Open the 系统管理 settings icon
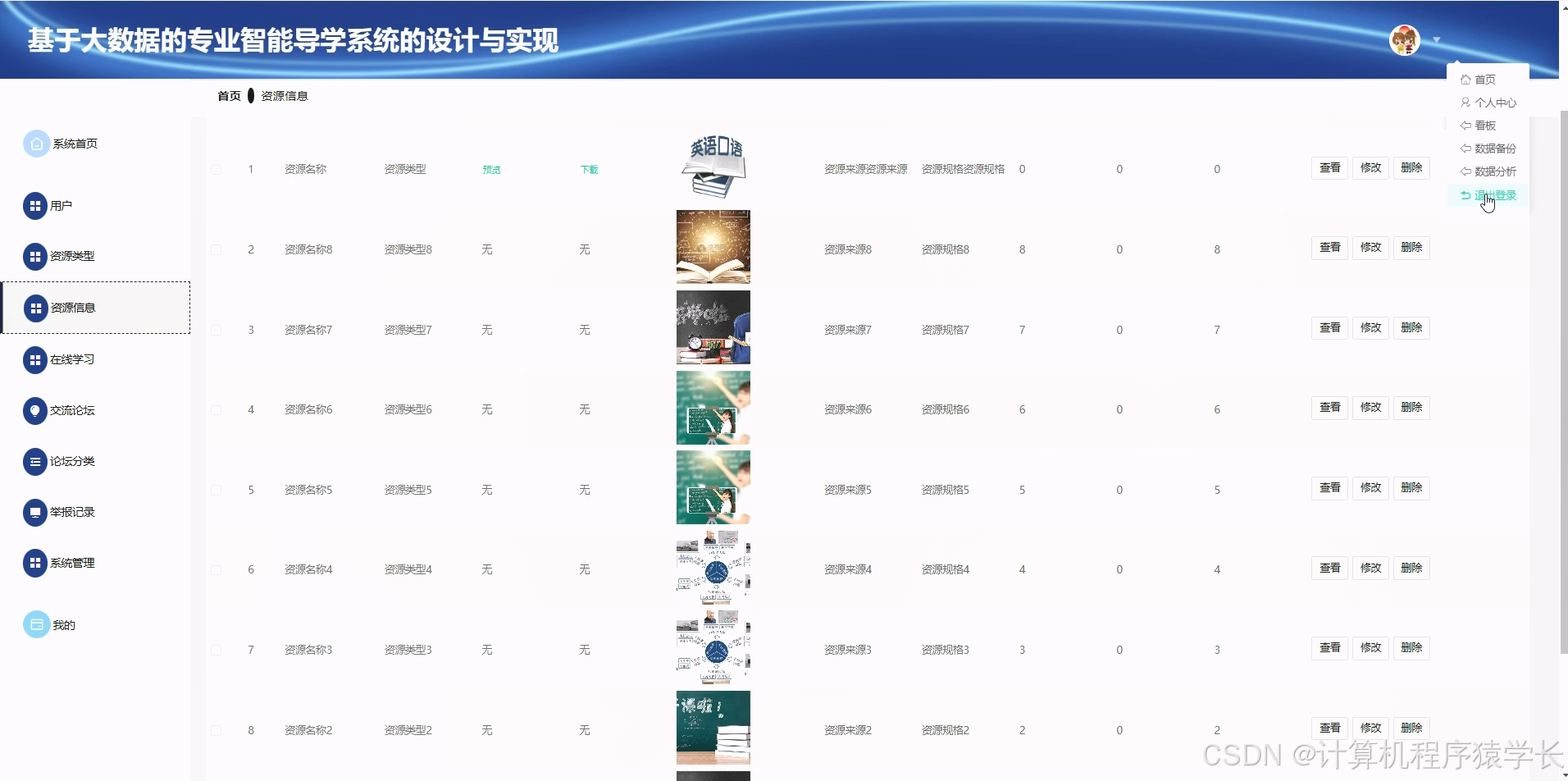Screen dimensions: 1568x781 (x=35, y=563)
